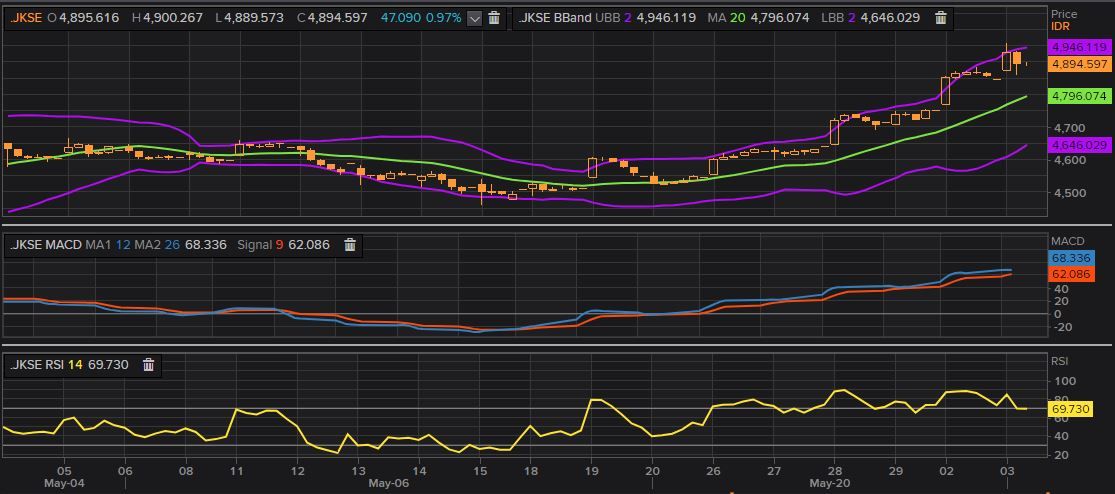Click the .JKSE symbol label in price header
This screenshot has height=494, width=1115.
(26, 18)
